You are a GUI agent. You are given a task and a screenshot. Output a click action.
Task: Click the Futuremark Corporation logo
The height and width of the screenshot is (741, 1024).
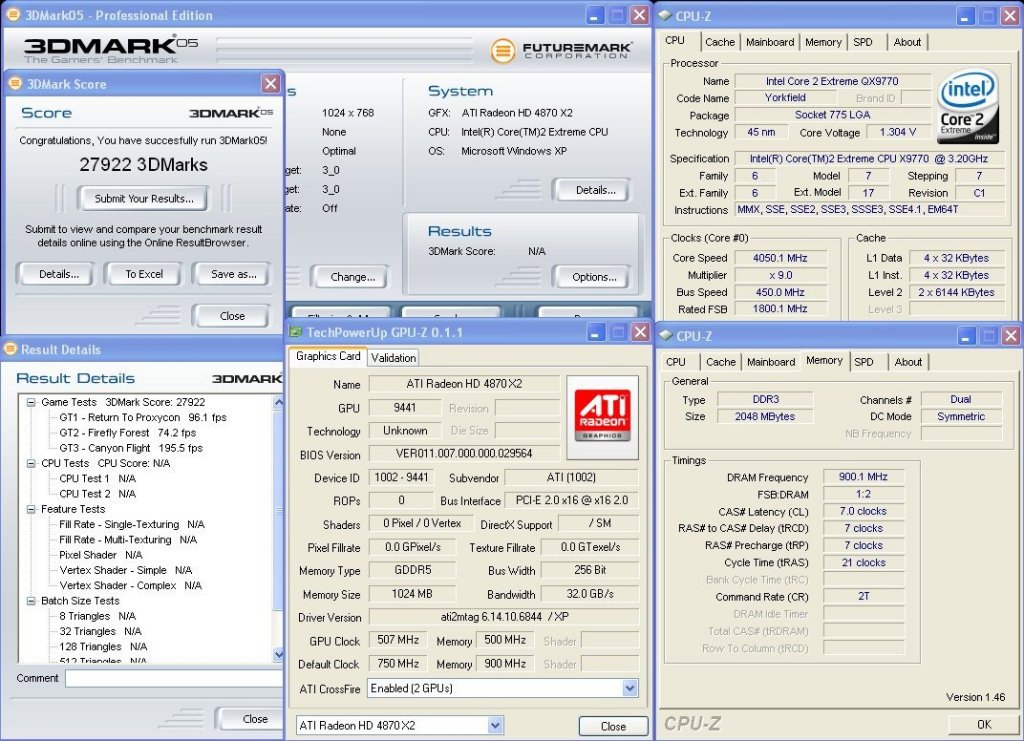[x=561, y=50]
